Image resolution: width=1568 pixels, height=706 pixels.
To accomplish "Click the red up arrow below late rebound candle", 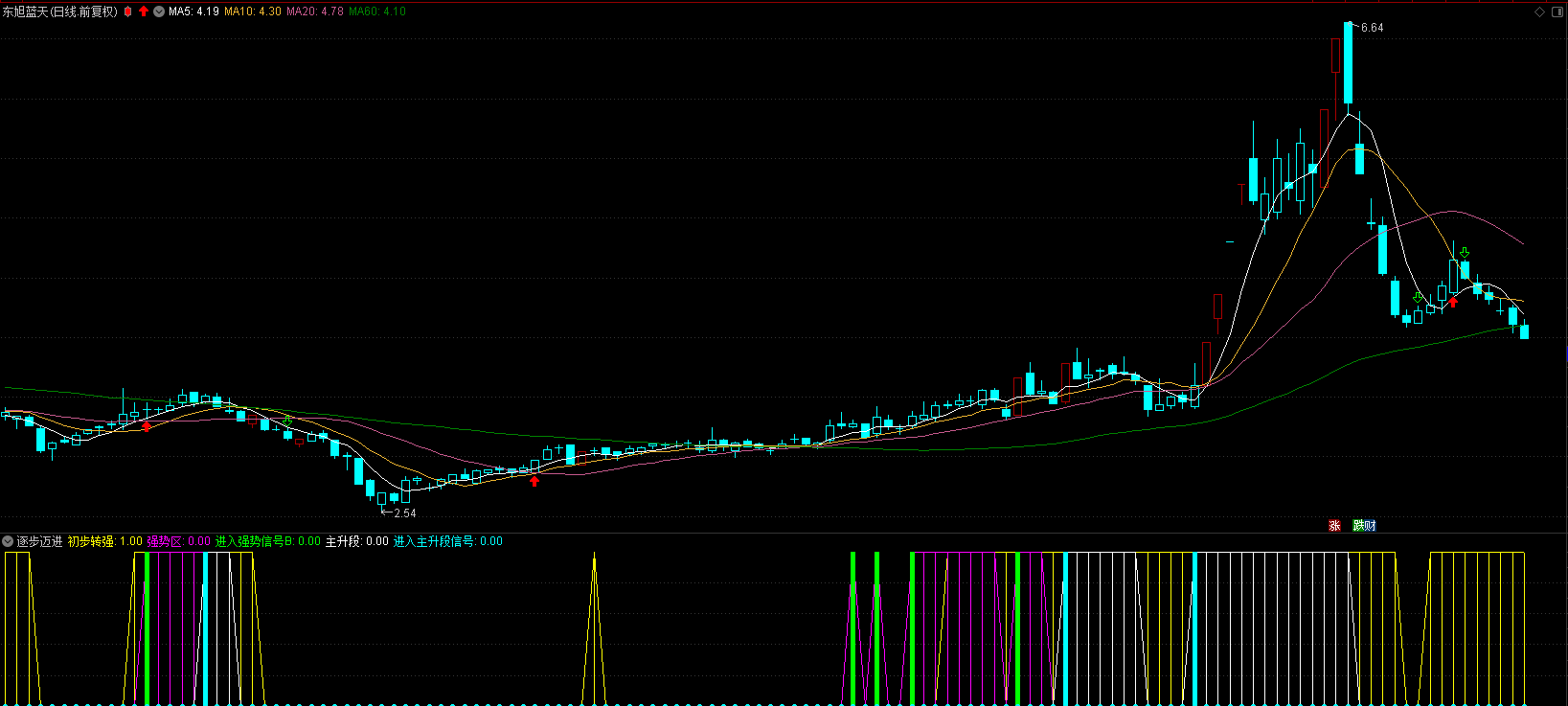I will tap(1453, 302).
